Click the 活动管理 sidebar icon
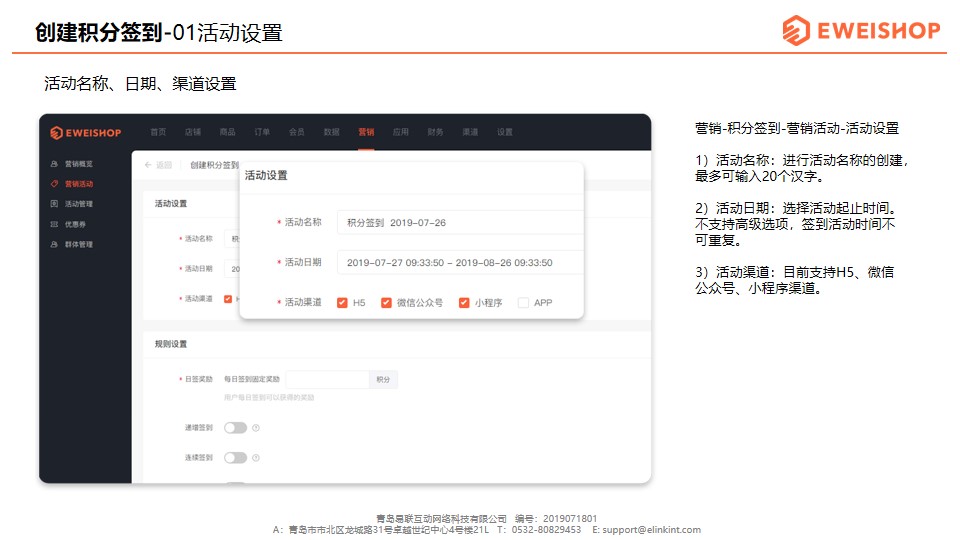This screenshot has width=960, height=540. click(54, 204)
